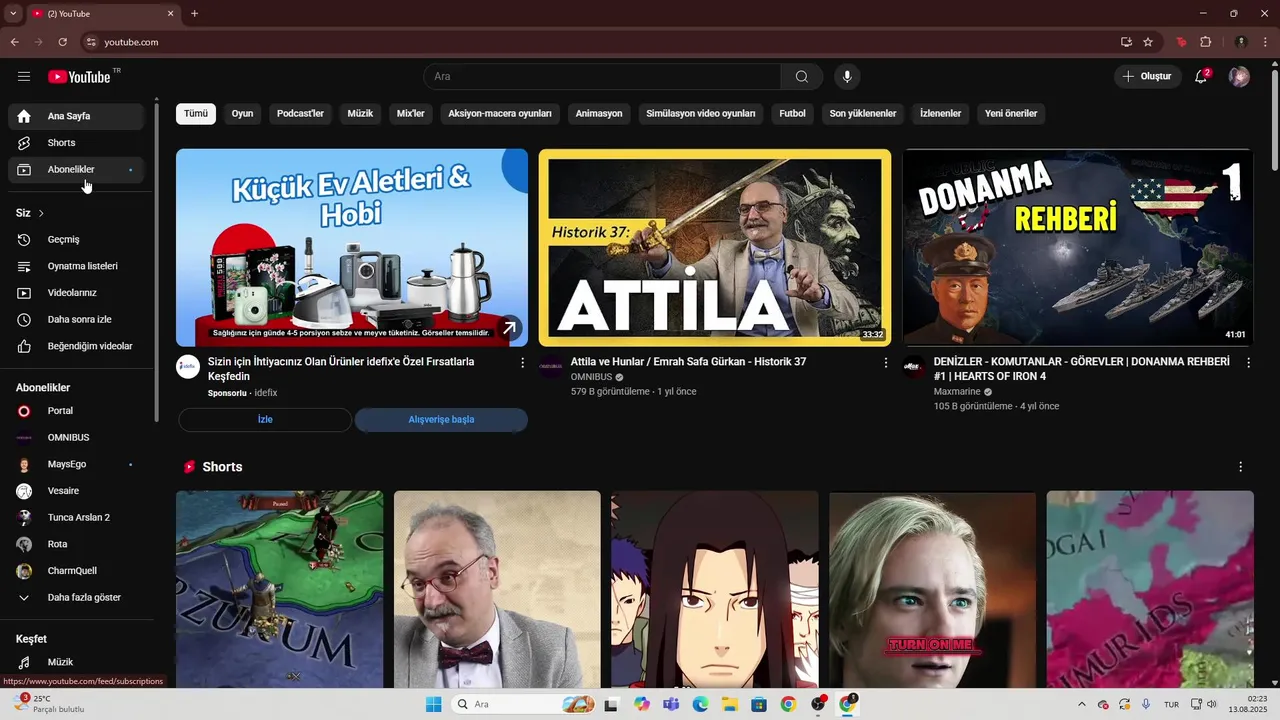Viewport: 1280px width, 720px height.
Task: Open the notifications bell
Action: tap(1201, 77)
